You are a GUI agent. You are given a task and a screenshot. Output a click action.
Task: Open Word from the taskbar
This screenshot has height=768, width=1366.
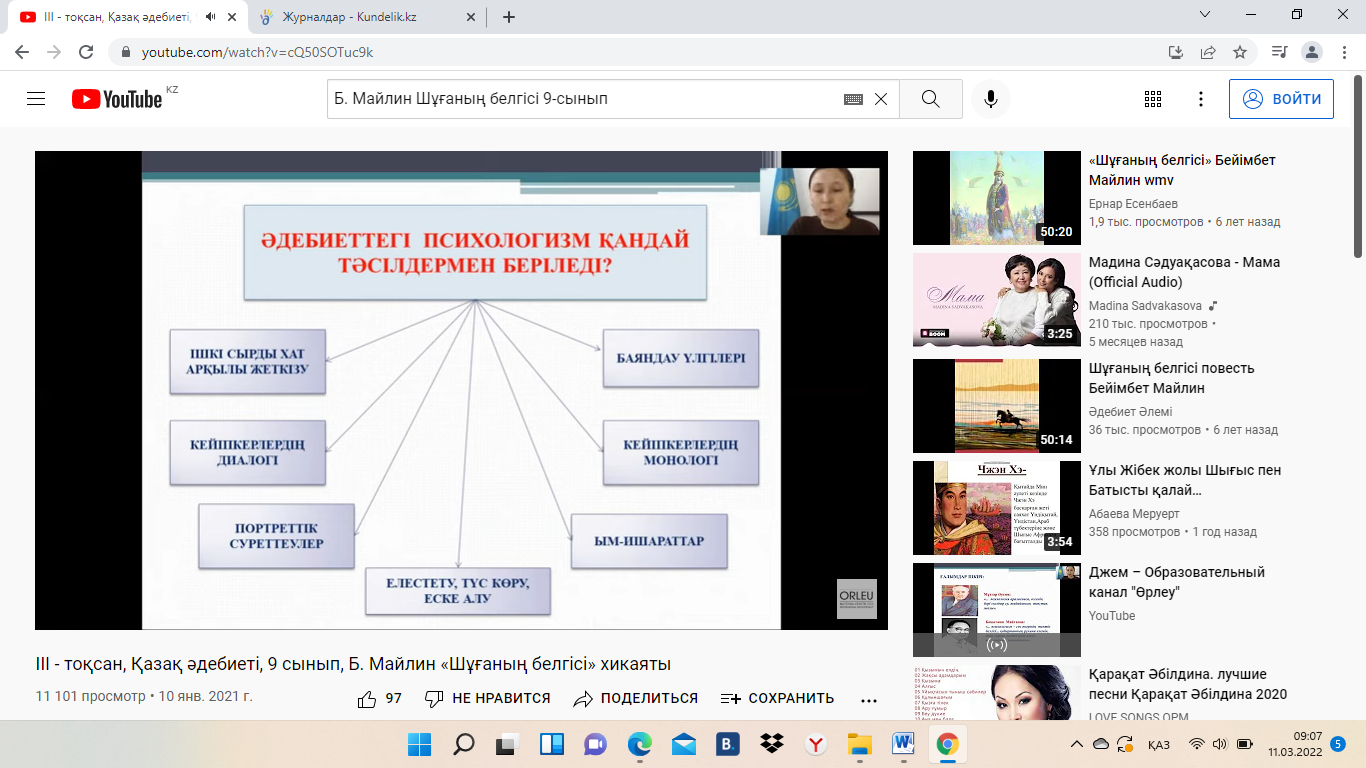pyautogui.click(x=903, y=744)
